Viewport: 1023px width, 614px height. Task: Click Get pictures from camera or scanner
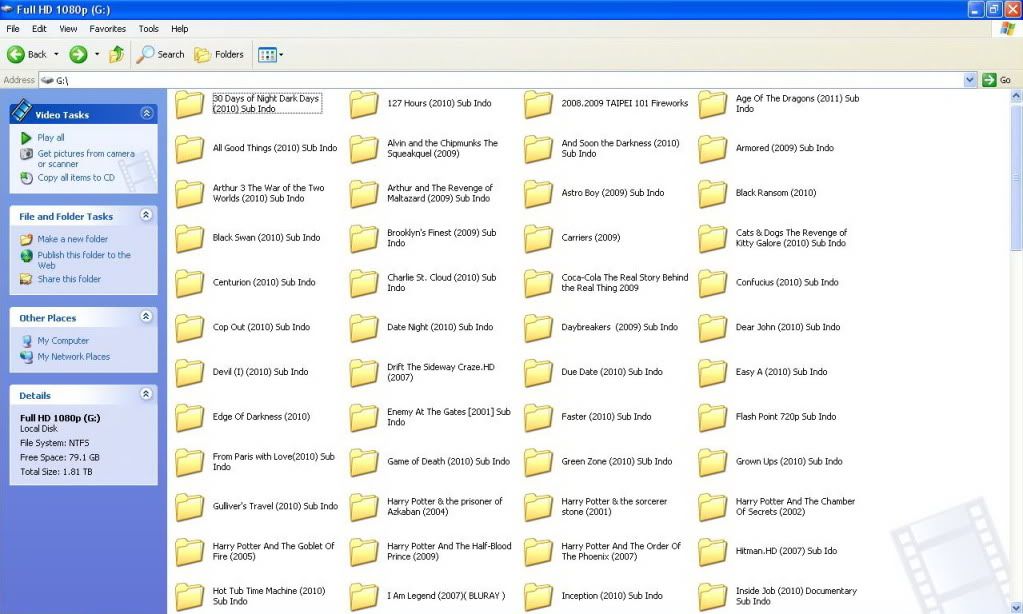tap(86, 159)
